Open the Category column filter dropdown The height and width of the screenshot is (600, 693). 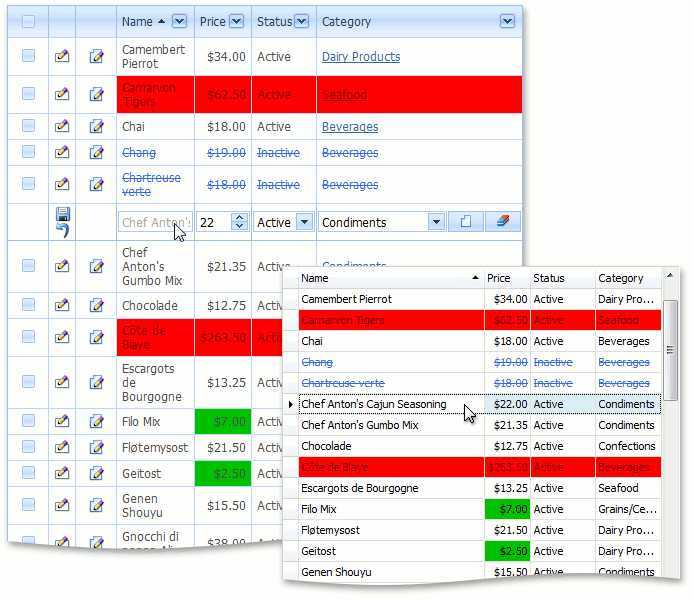point(507,21)
